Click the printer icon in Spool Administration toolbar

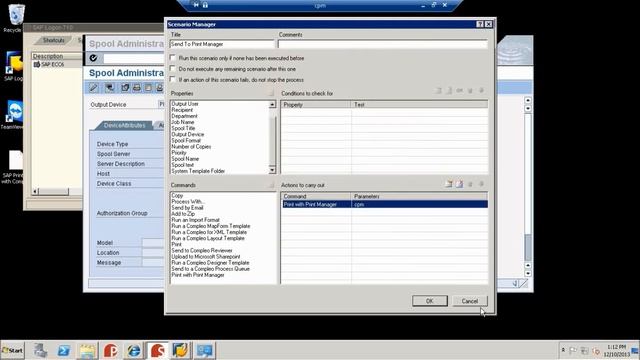[137, 88]
